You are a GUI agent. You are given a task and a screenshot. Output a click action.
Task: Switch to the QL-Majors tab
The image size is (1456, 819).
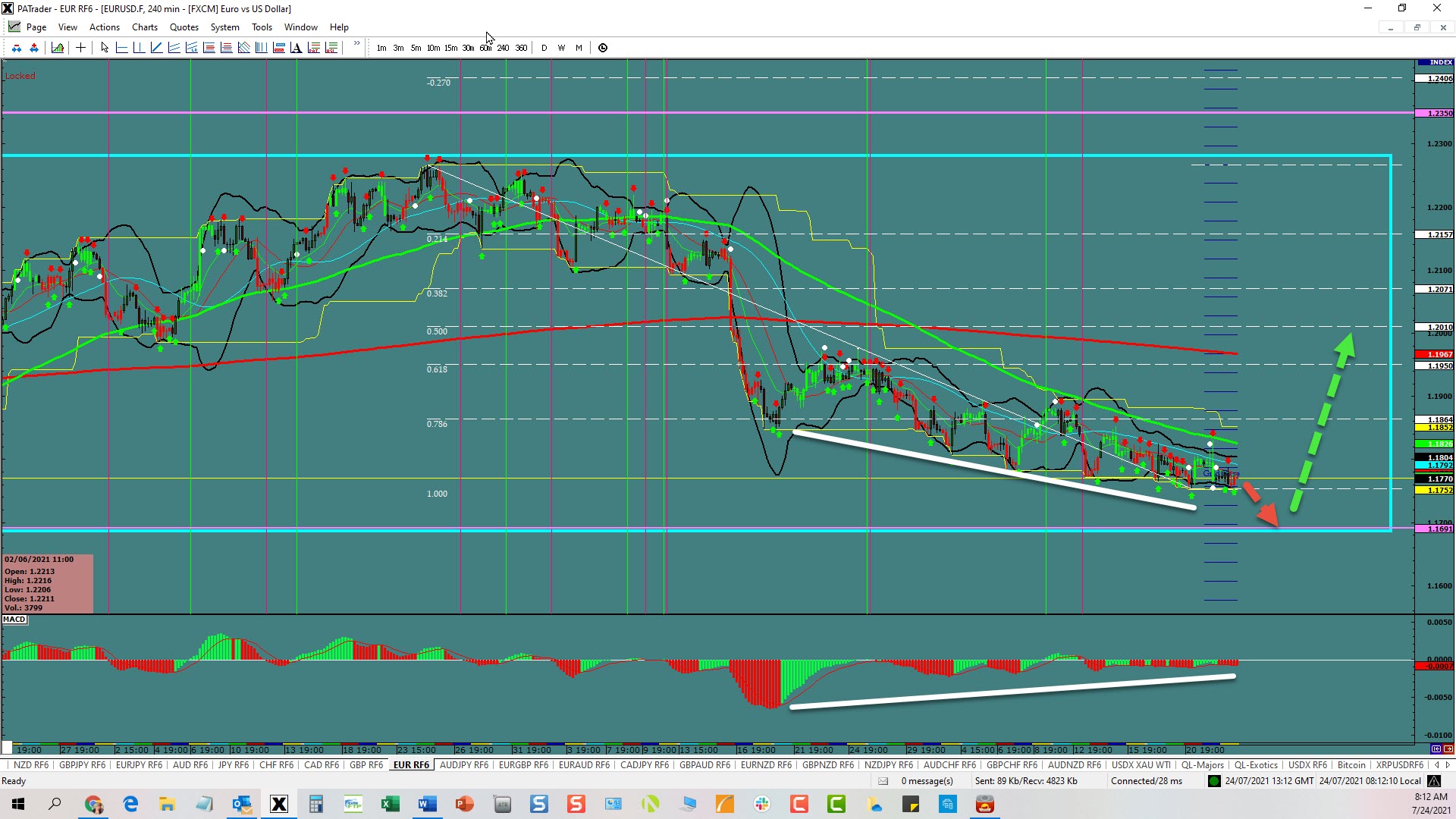coord(1203,764)
